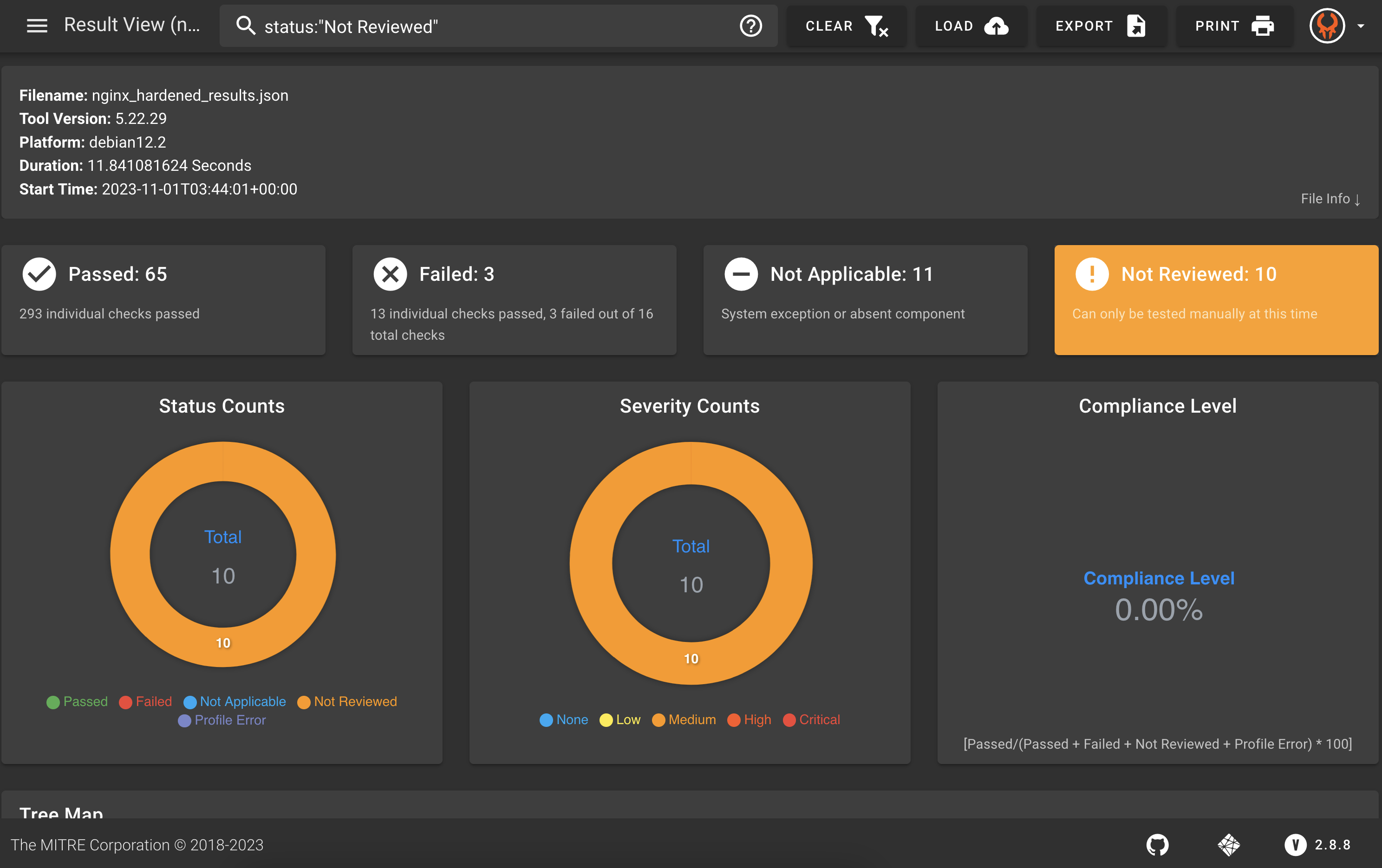The width and height of the screenshot is (1382, 868).
Task: Click the Load cloud upload icon
Action: (996, 26)
